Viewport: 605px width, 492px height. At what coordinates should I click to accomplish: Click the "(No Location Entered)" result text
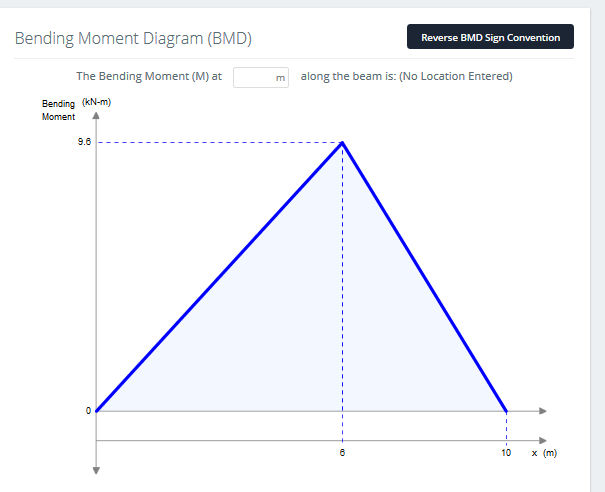click(455, 76)
